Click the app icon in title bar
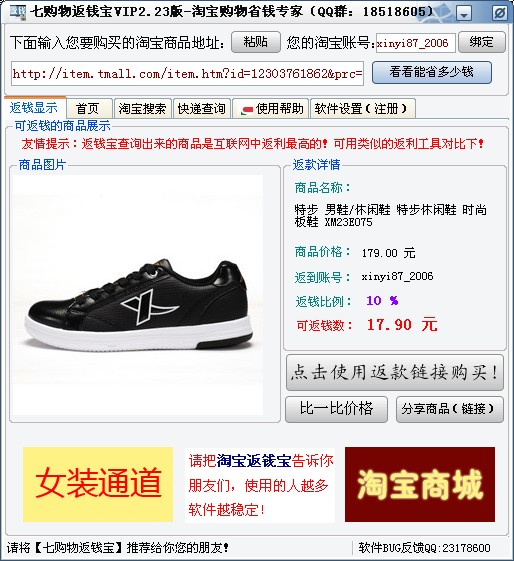Viewport: 514px width, 561px height. tap(17, 12)
